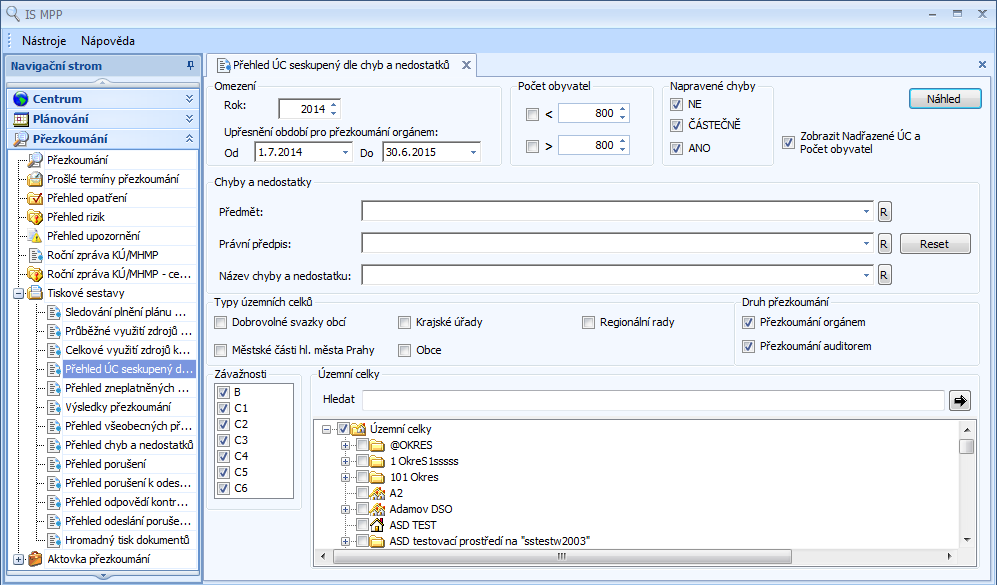The width and height of the screenshot is (997, 585).
Task: Select Přehled chyb a nedostatků report
Action: pyautogui.click(x=129, y=445)
